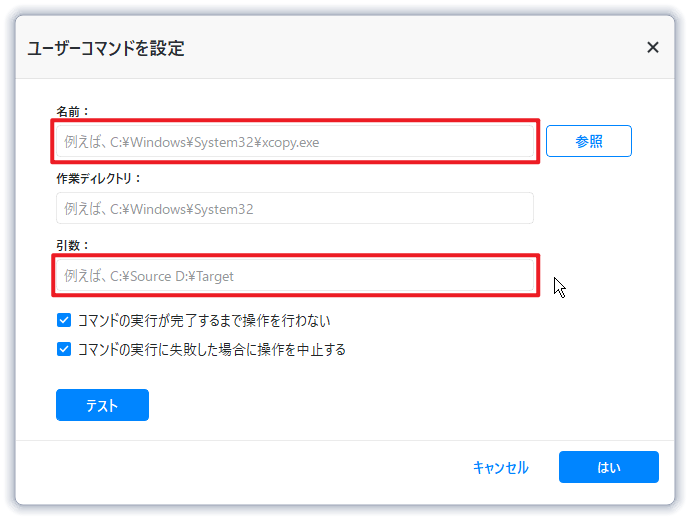690x520 pixels.
Task: Focus the 作業ディレクトリ input field
Action: [295, 208]
